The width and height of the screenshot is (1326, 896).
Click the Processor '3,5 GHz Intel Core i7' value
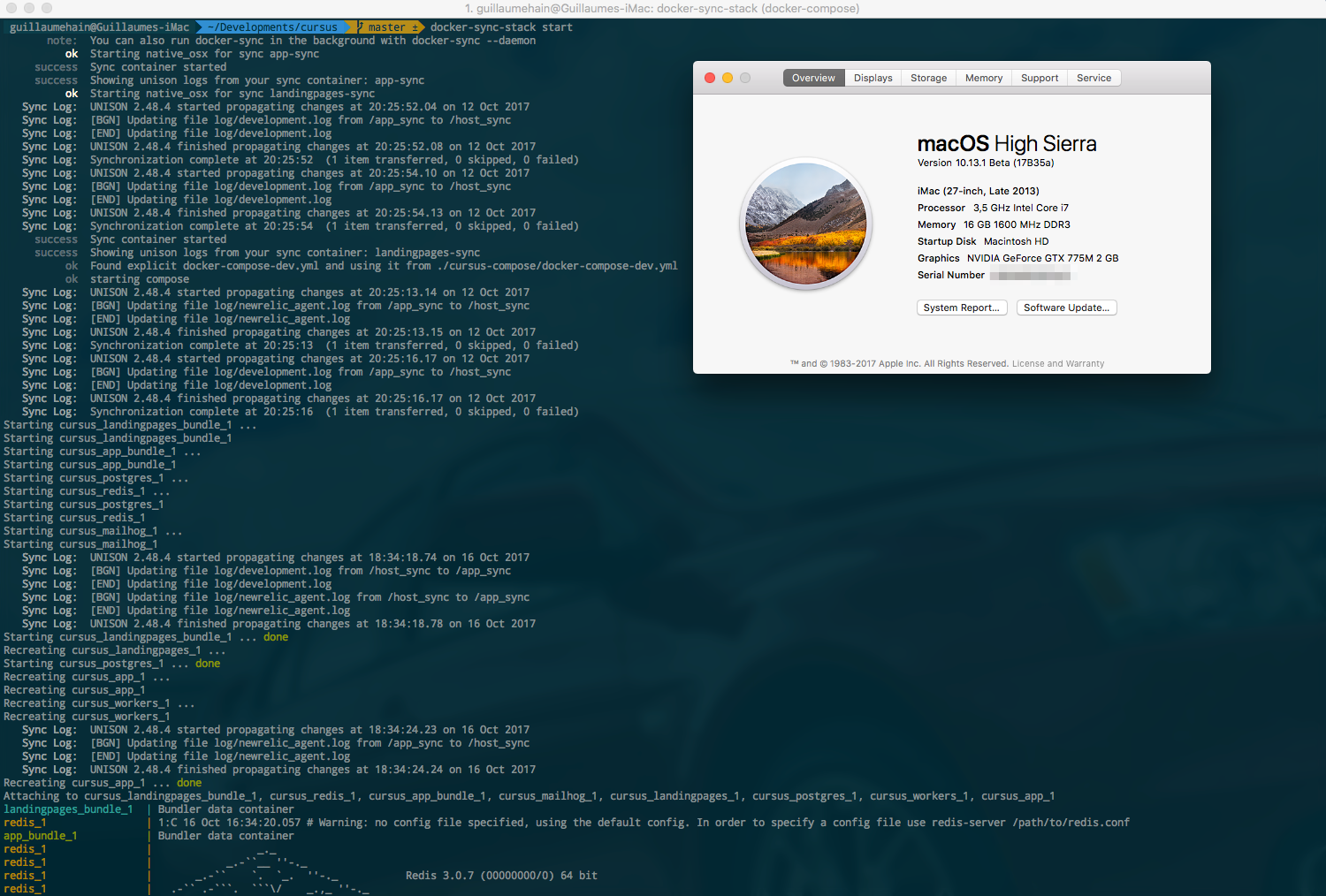click(x=1021, y=208)
